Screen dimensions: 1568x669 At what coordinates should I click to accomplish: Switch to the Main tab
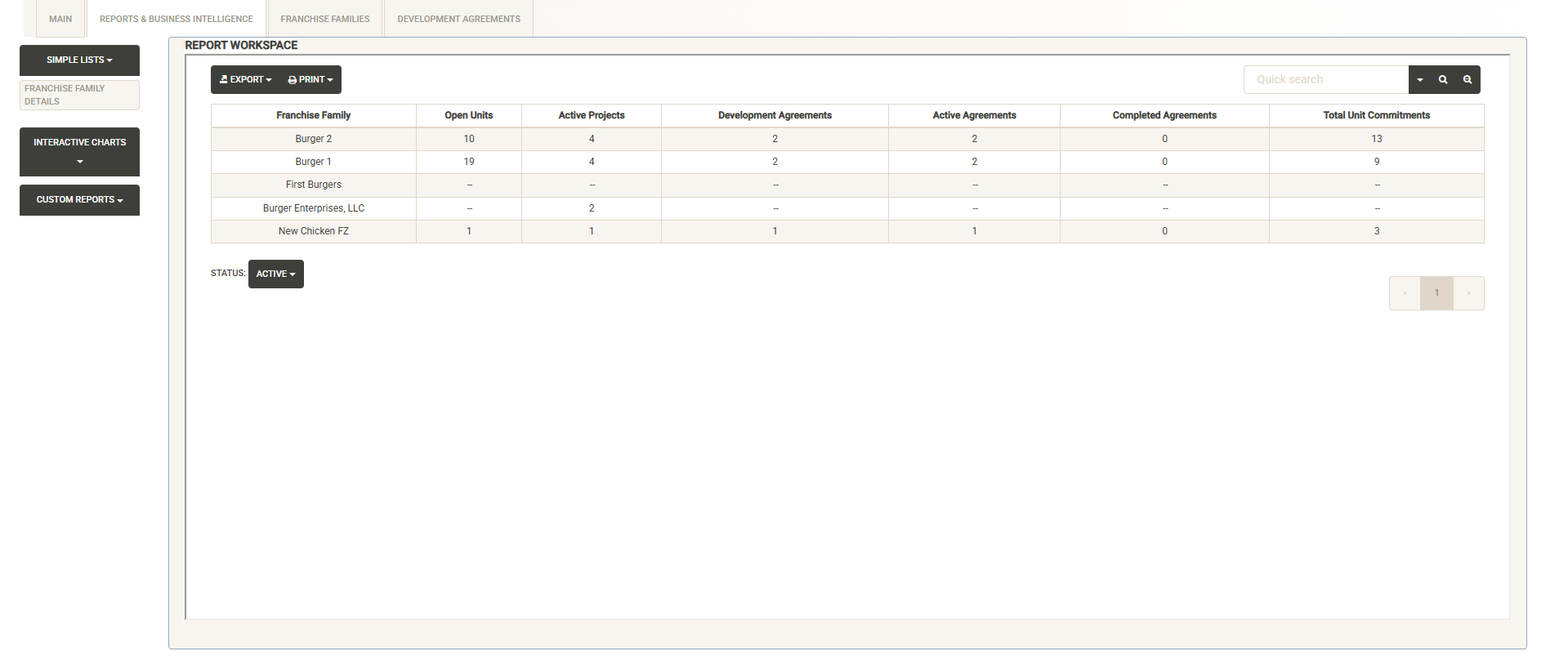click(60, 19)
